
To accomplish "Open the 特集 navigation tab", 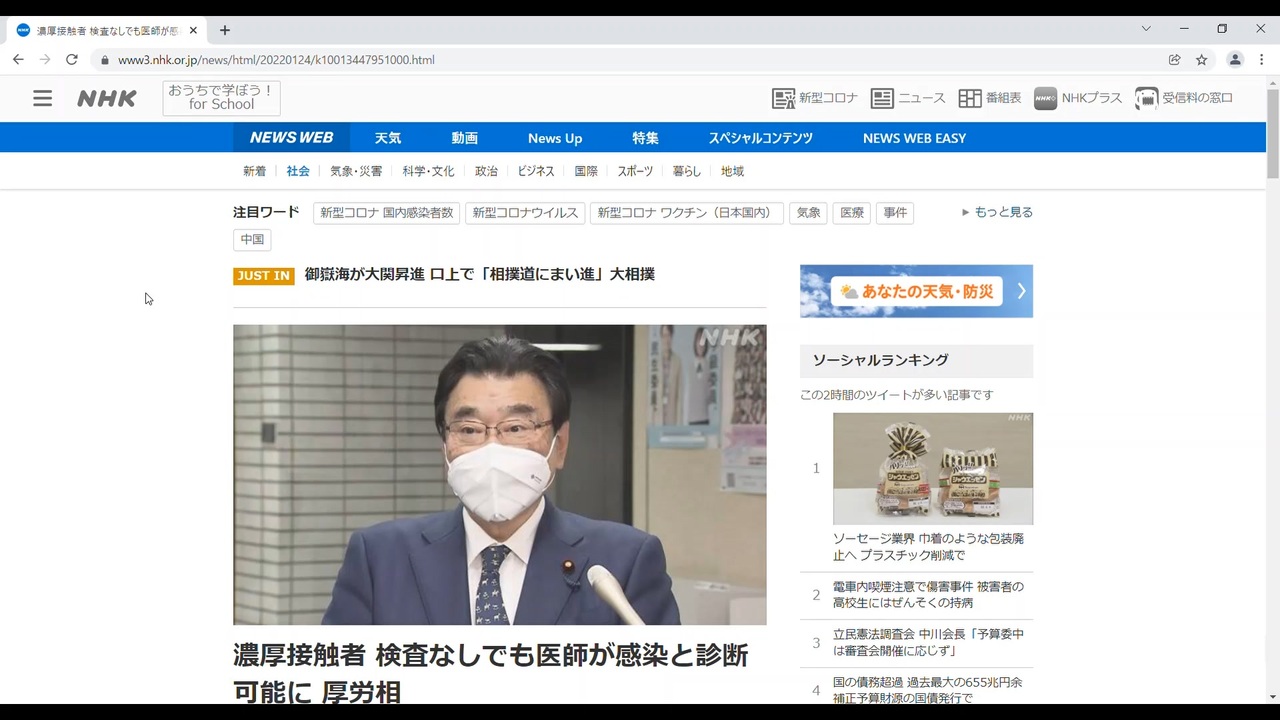I will pyautogui.click(x=645, y=138).
